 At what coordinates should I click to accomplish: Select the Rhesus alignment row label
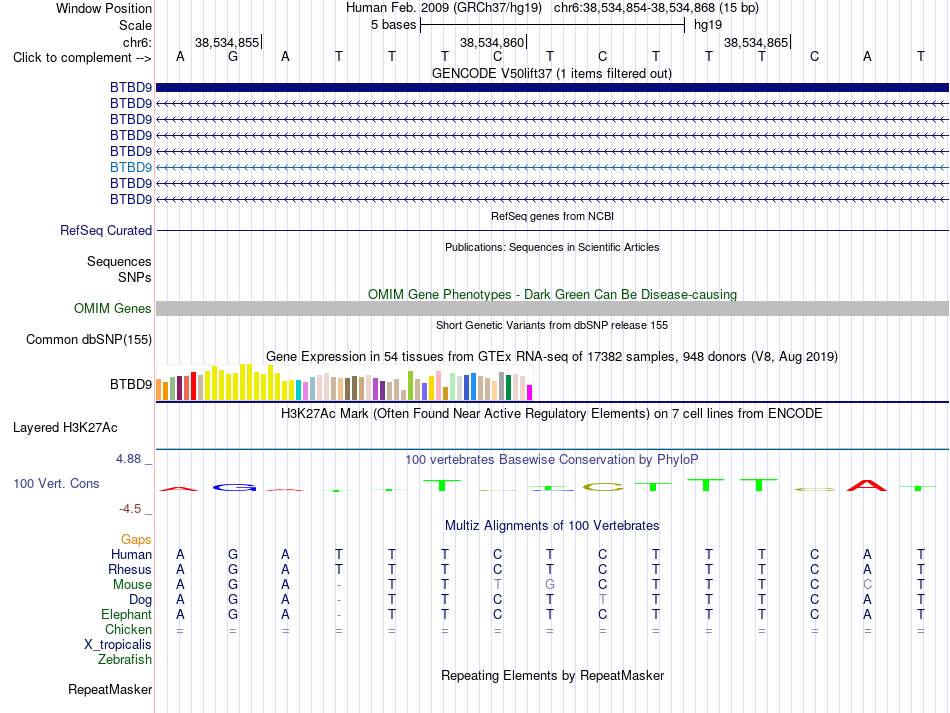pos(130,569)
